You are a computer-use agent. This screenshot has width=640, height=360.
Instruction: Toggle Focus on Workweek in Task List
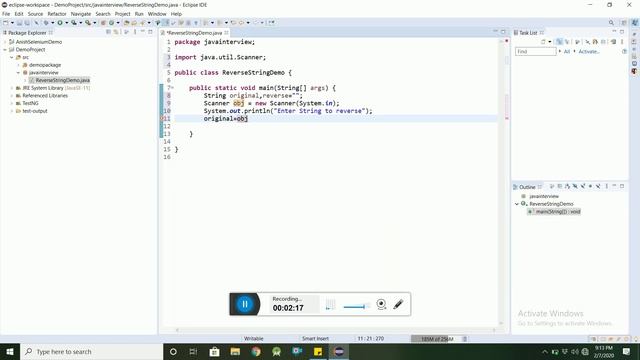[x=577, y=42]
